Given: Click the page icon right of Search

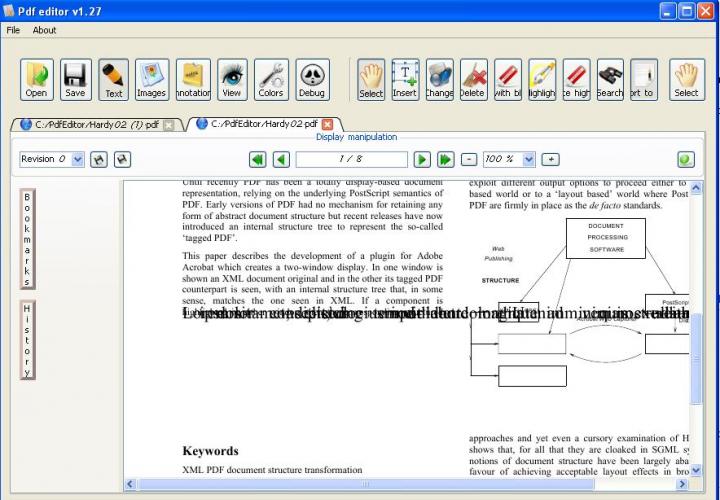Looking at the screenshot, I should tap(644, 79).
